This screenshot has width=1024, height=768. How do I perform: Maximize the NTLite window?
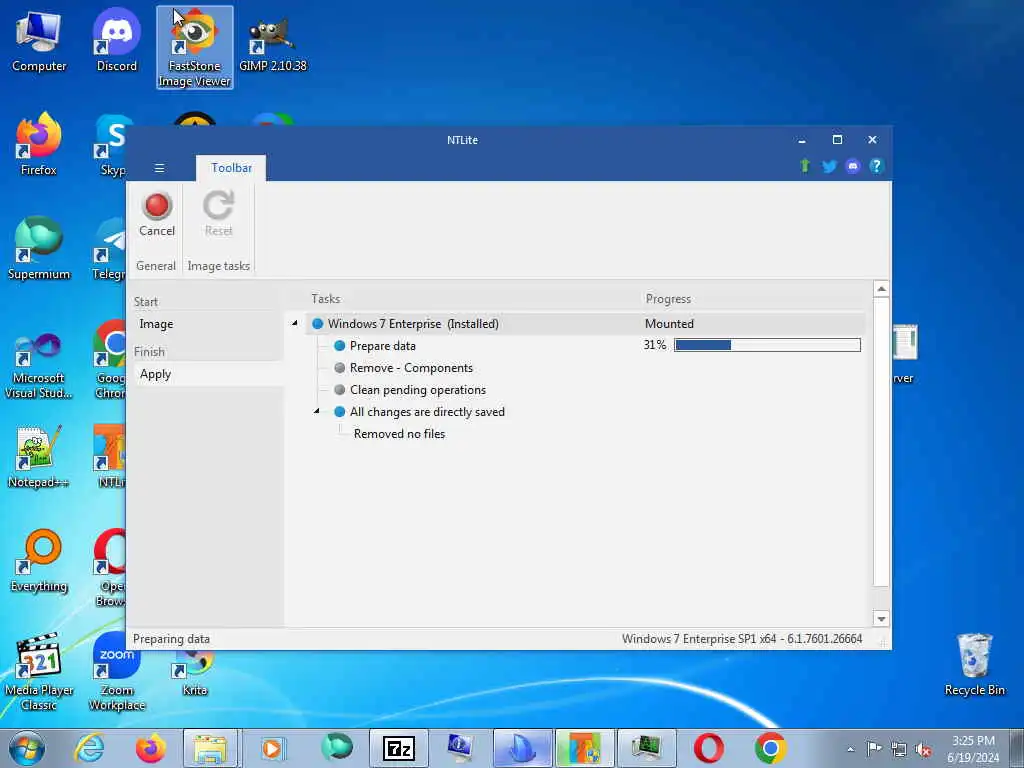coord(837,140)
